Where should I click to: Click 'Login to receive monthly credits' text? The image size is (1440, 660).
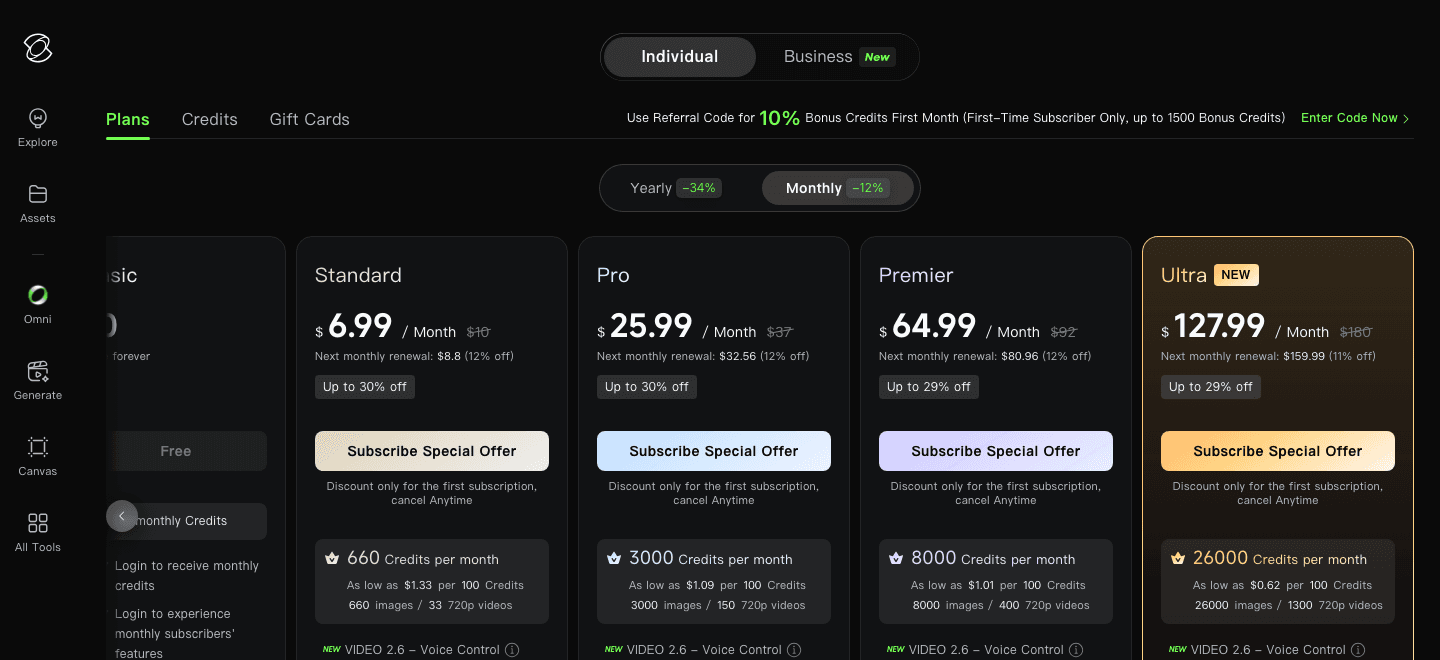coord(187,576)
